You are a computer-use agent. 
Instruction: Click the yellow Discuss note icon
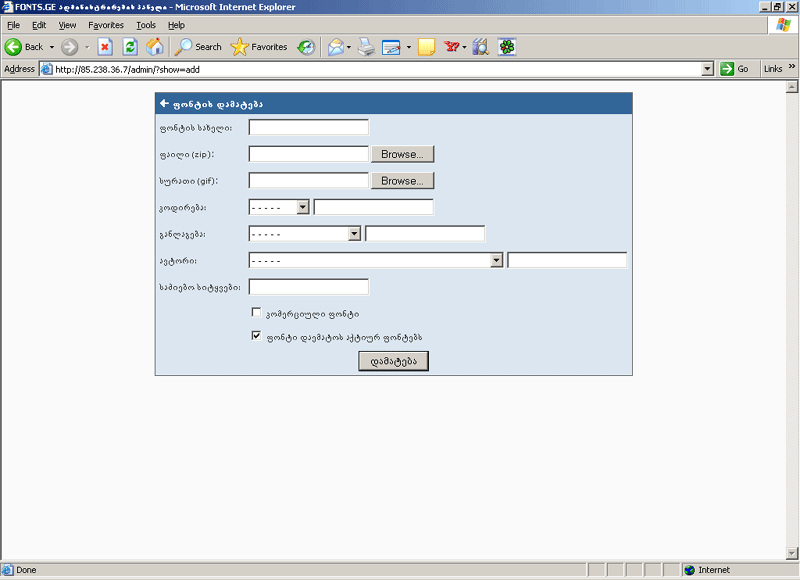point(427,47)
